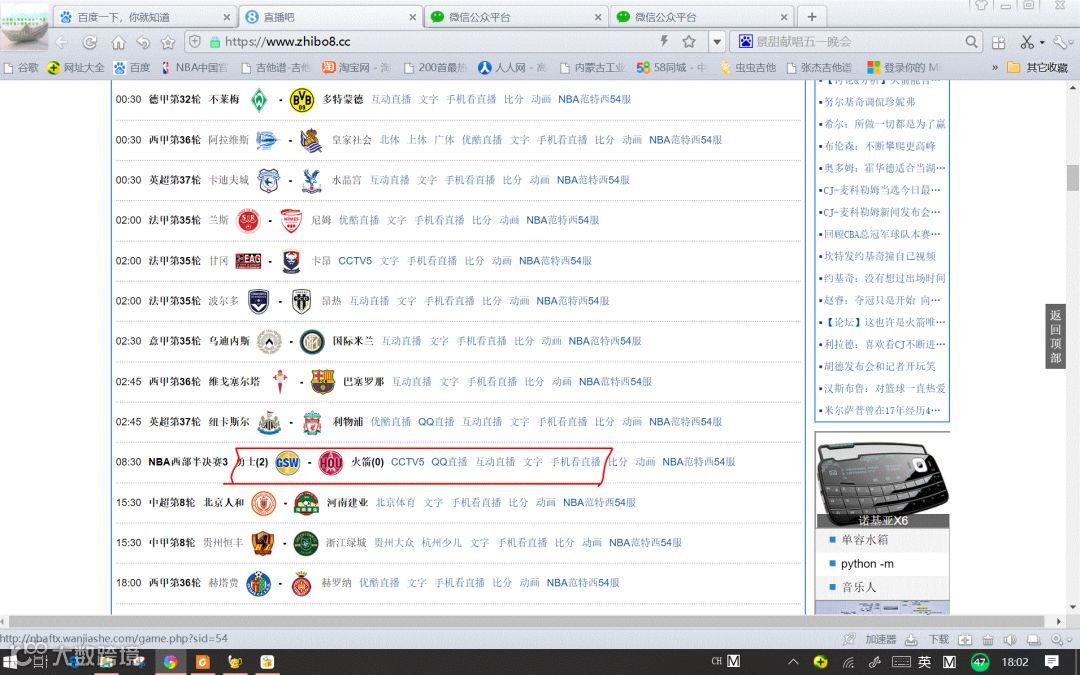The image size is (1080, 675).
Task: Click the browser back arrow button
Action: (62, 42)
